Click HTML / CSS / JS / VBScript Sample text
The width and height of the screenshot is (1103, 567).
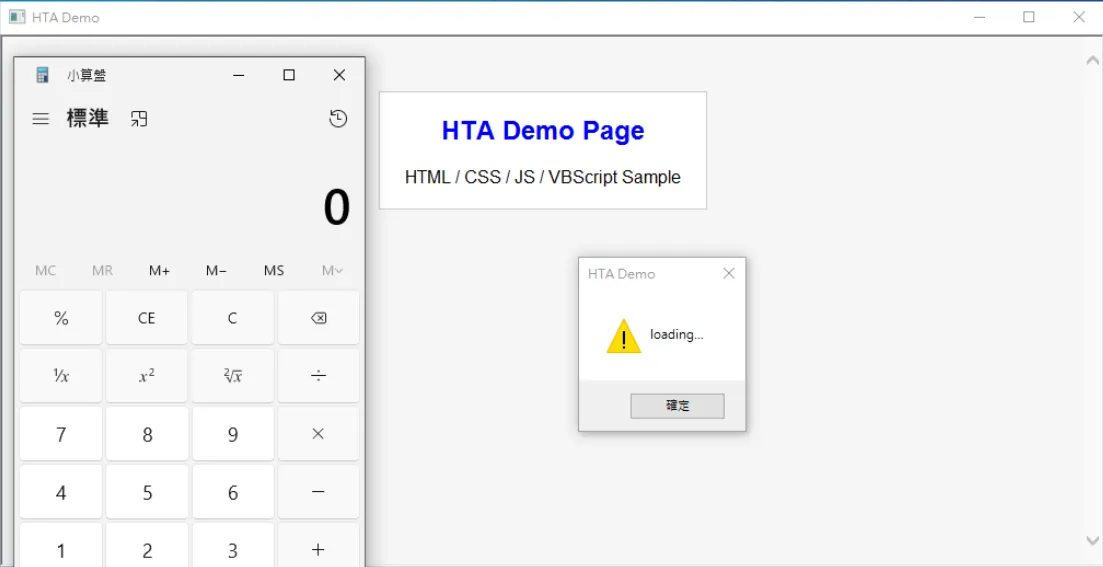tap(542, 177)
